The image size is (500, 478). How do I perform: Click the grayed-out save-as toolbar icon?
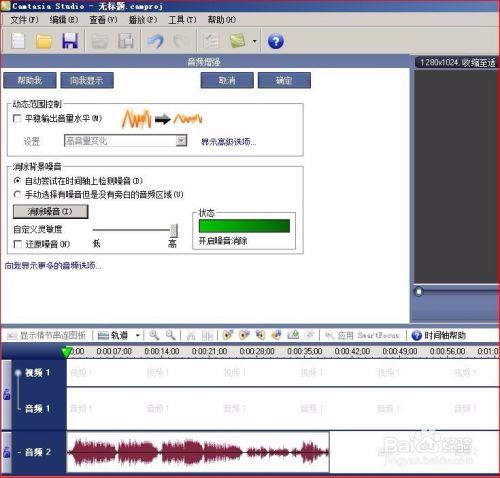click(x=126, y=41)
